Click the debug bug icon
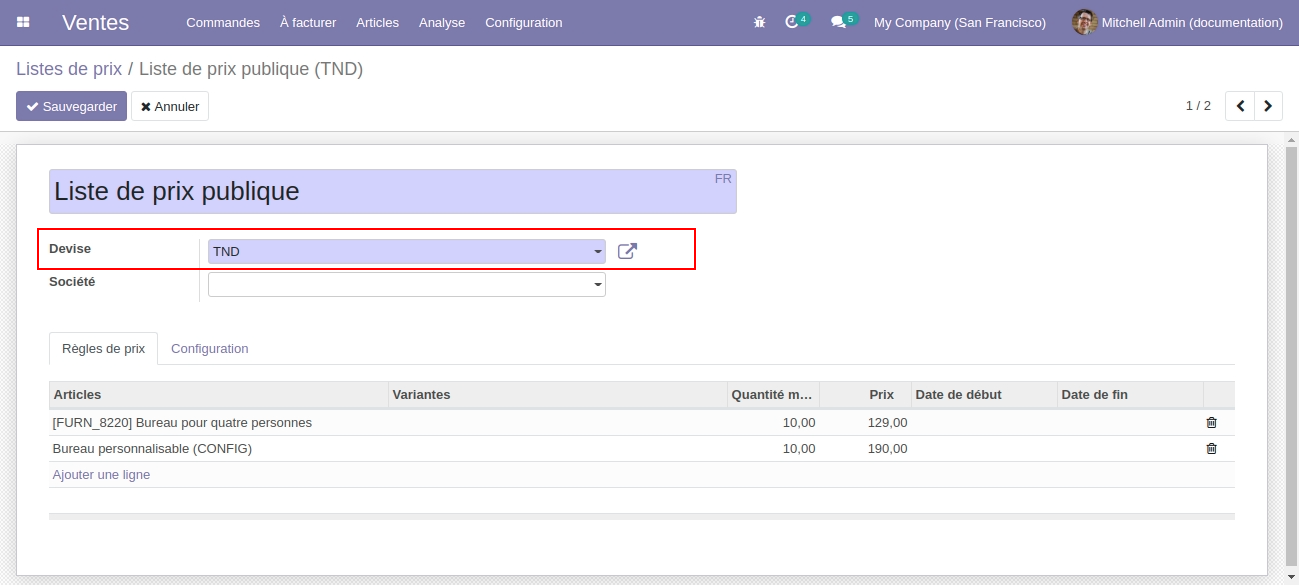The height and width of the screenshot is (585, 1299). (x=759, y=22)
